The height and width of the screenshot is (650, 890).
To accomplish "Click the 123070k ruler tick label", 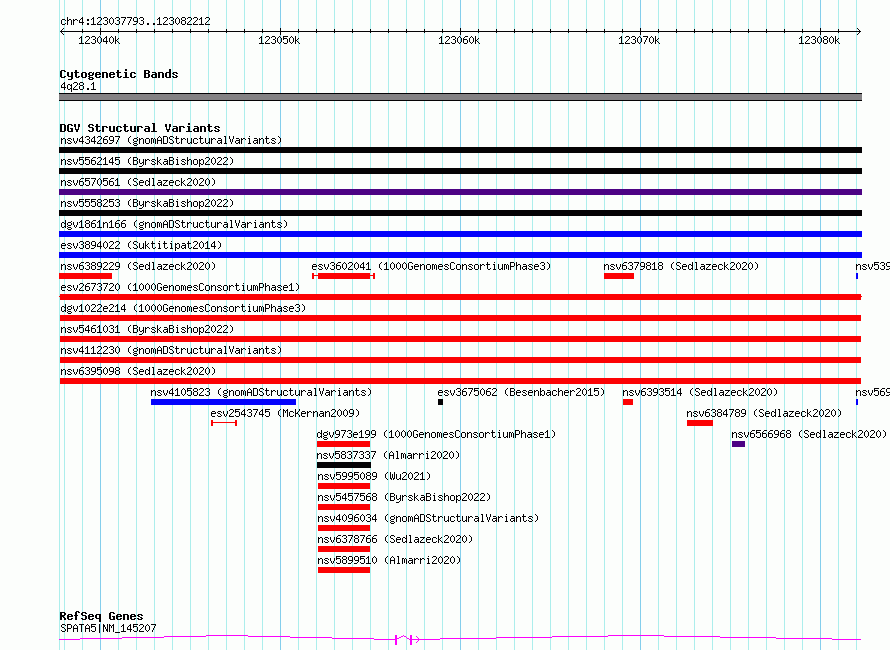I will 639,40.
